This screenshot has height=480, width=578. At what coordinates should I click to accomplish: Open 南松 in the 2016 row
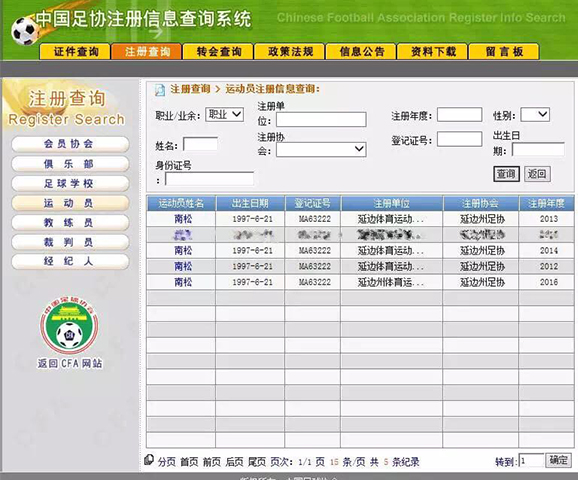183,282
